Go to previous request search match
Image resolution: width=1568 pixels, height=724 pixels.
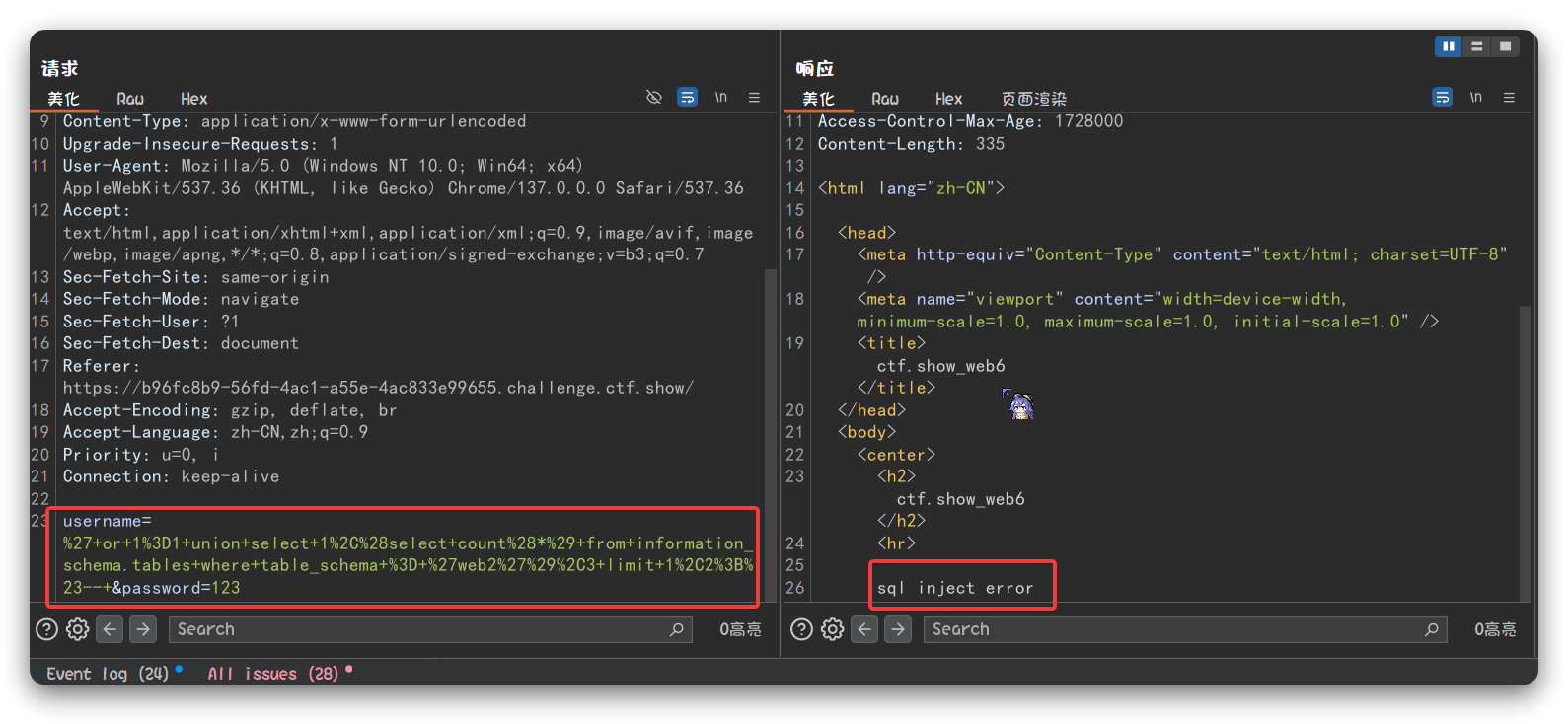(111, 629)
